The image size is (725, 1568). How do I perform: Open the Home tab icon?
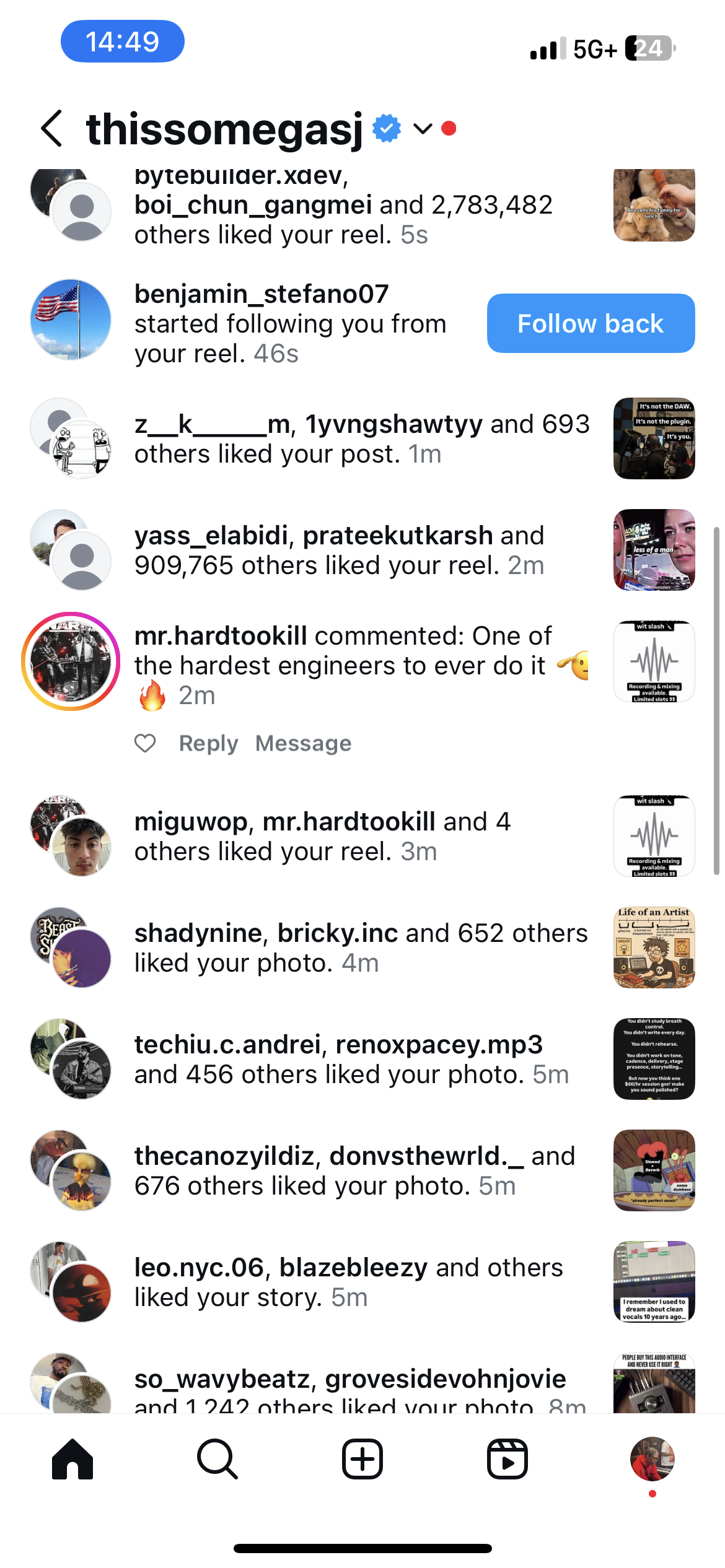pos(72,1459)
